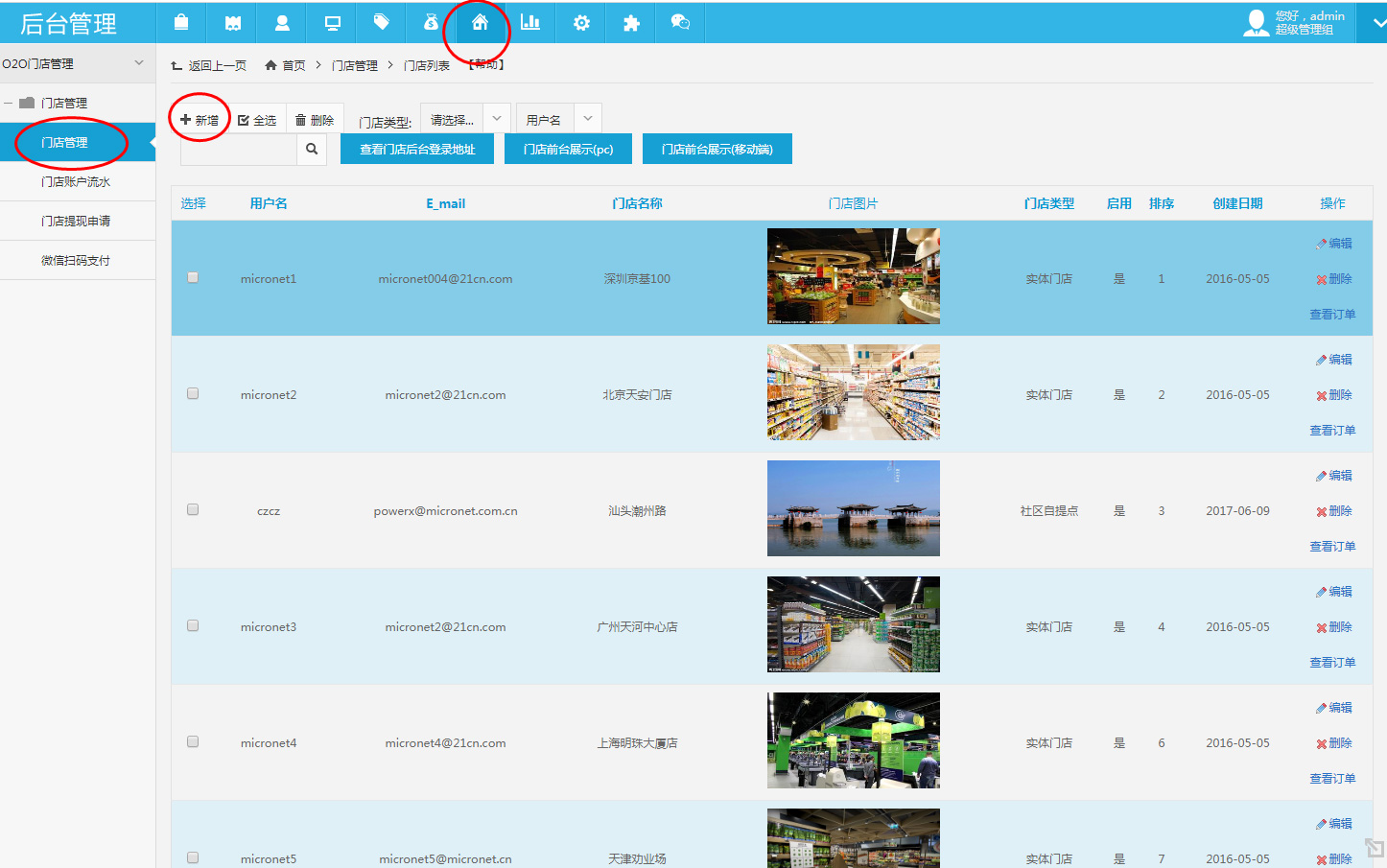Click the 创建日期 column header
This screenshot has width=1387, height=868.
tap(1237, 203)
